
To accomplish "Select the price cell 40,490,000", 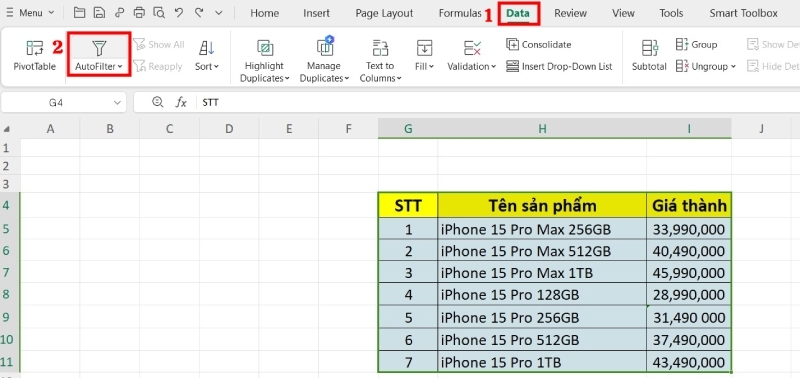I will pos(689,251).
